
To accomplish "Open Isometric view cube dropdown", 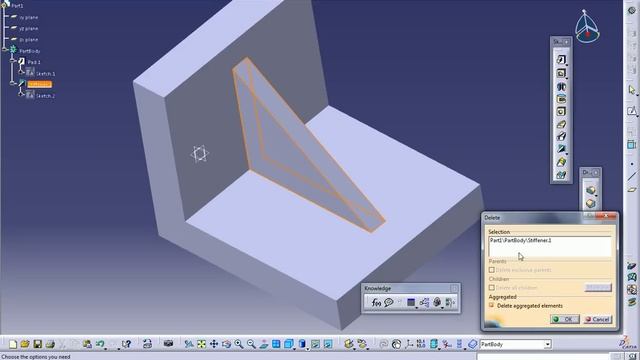I will point(294,349).
